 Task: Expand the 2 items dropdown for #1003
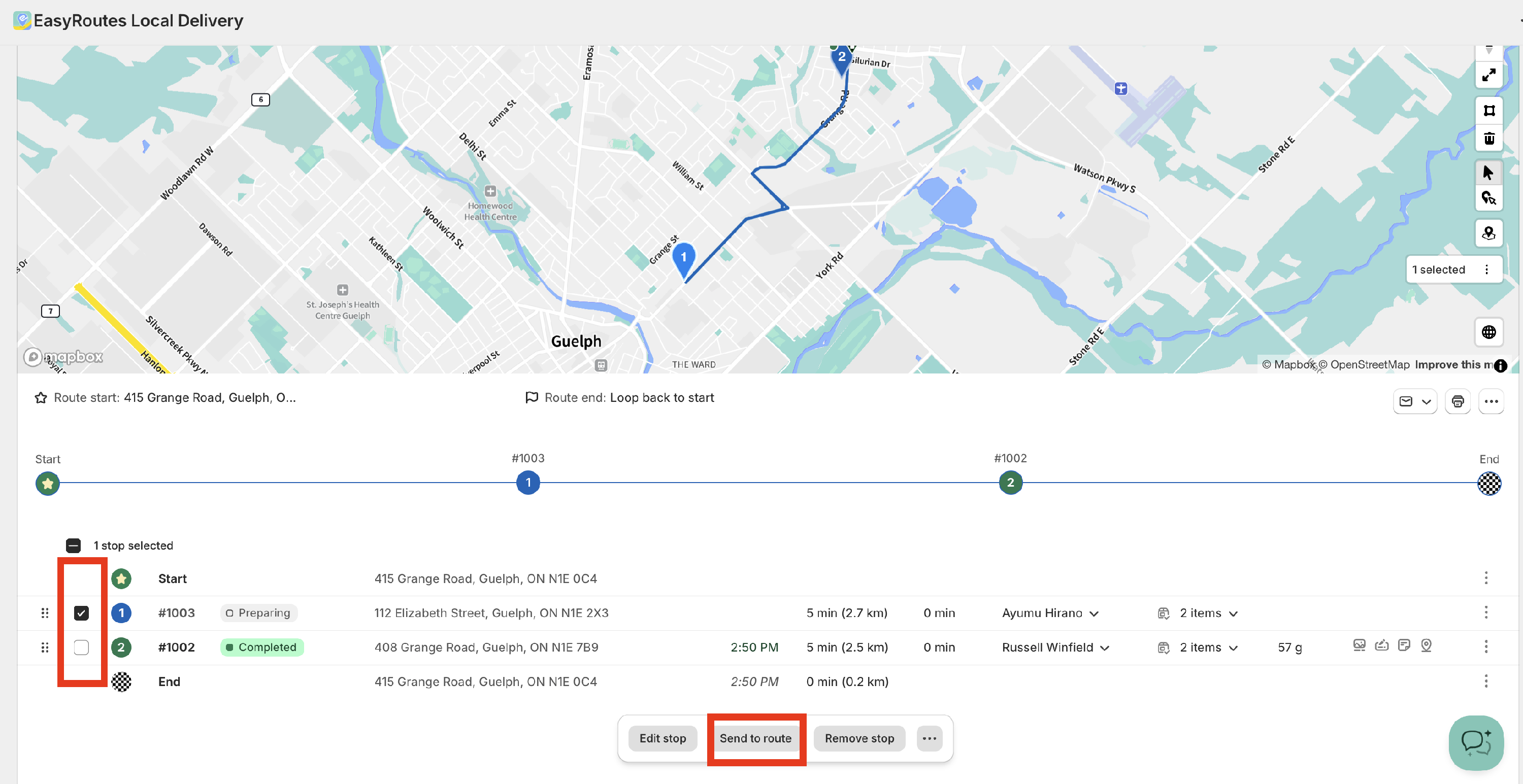point(1233,613)
